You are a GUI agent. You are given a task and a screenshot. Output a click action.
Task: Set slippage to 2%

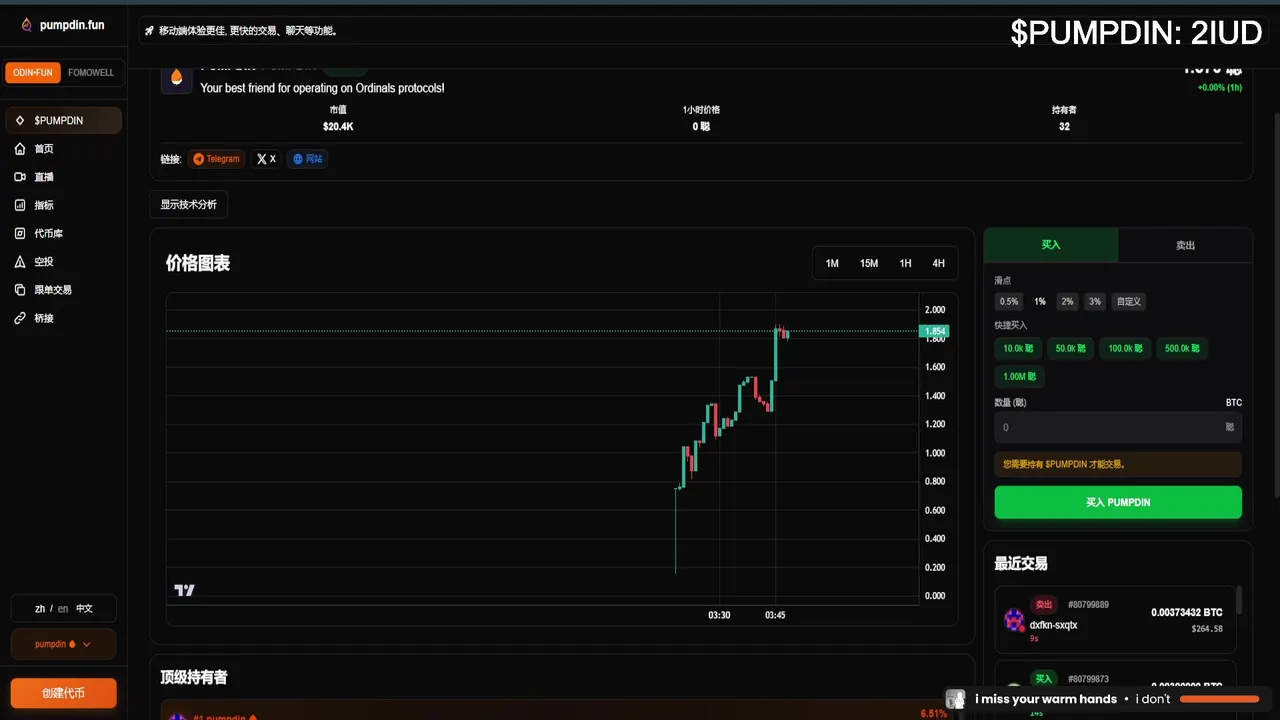point(1067,301)
